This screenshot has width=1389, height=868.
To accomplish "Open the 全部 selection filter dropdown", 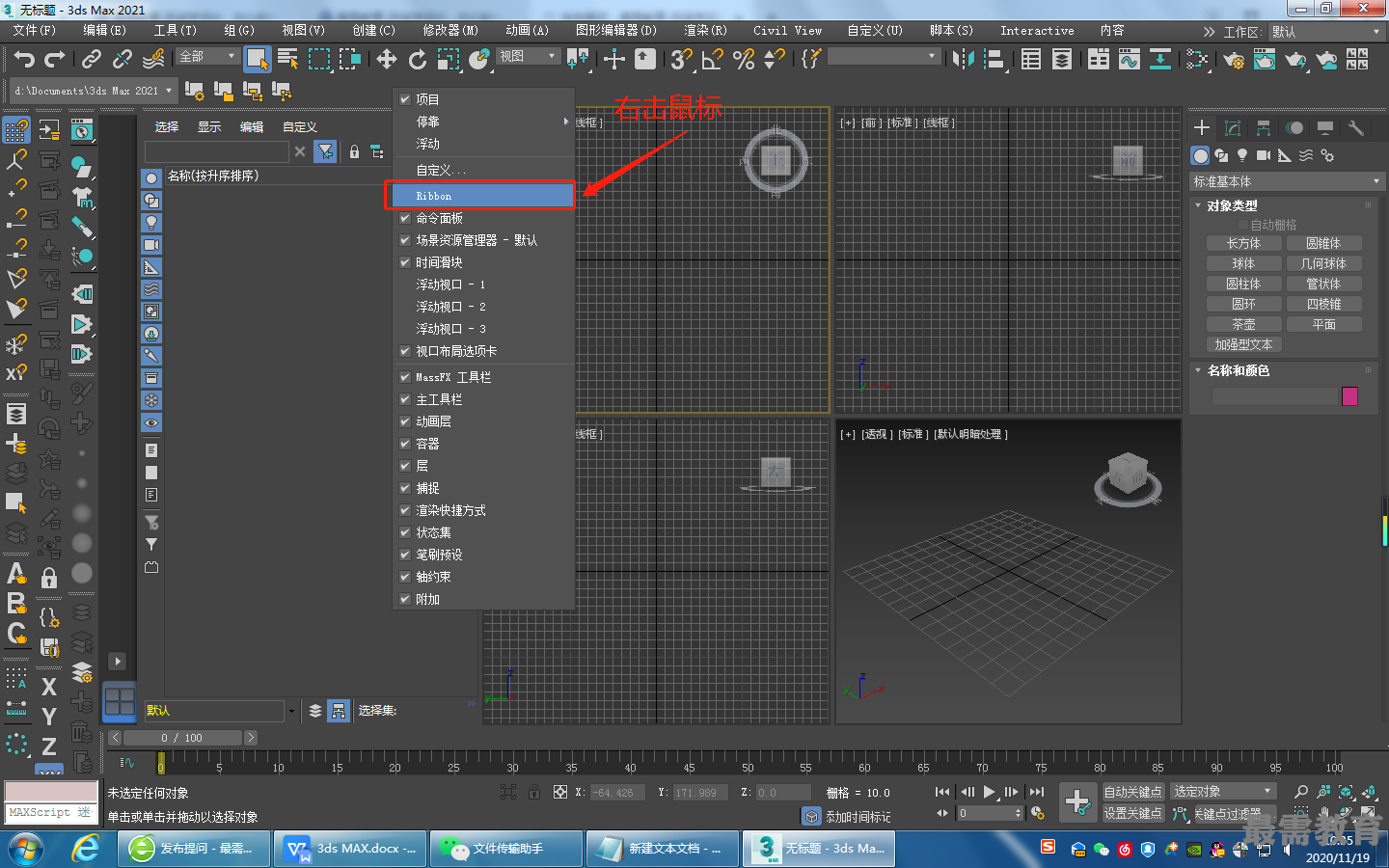I will pyautogui.click(x=207, y=57).
